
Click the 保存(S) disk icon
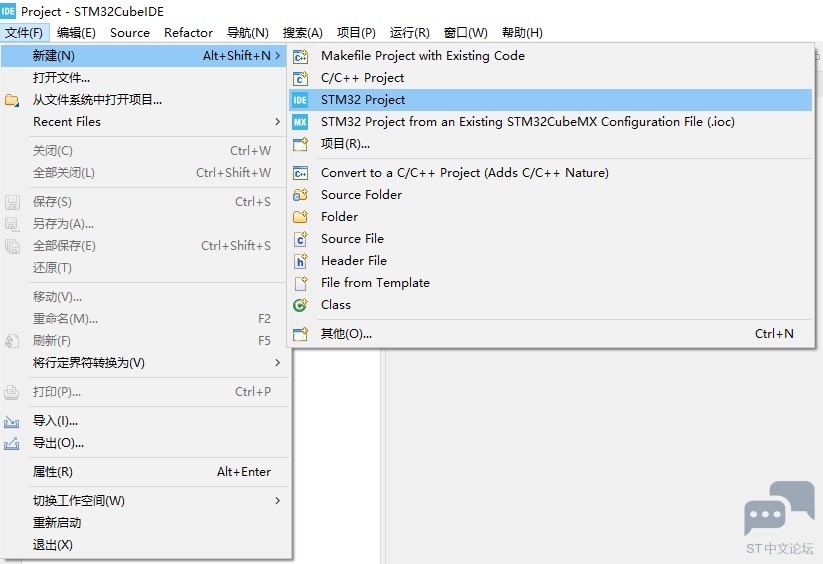[x=12, y=203]
